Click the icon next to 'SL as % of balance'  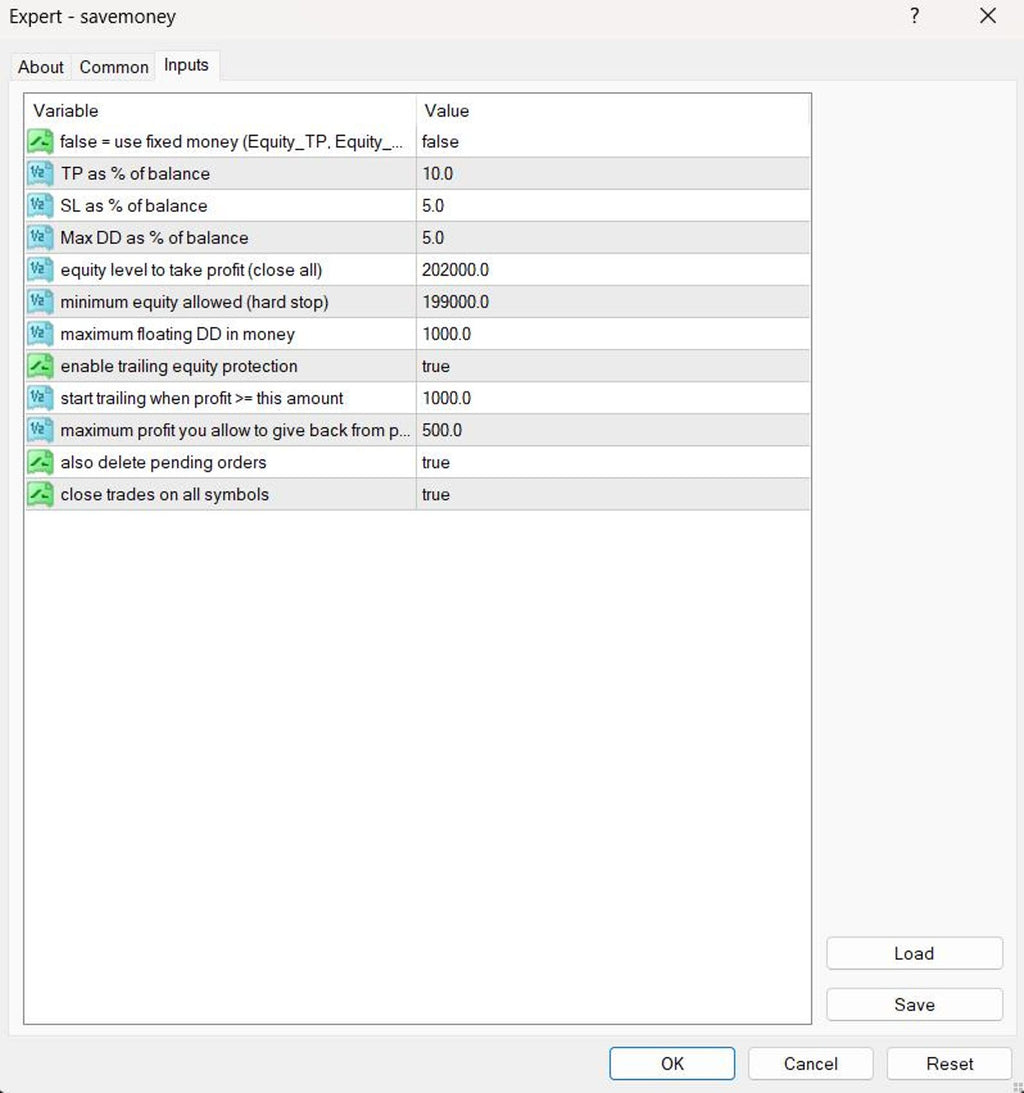pyautogui.click(x=41, y=206)
